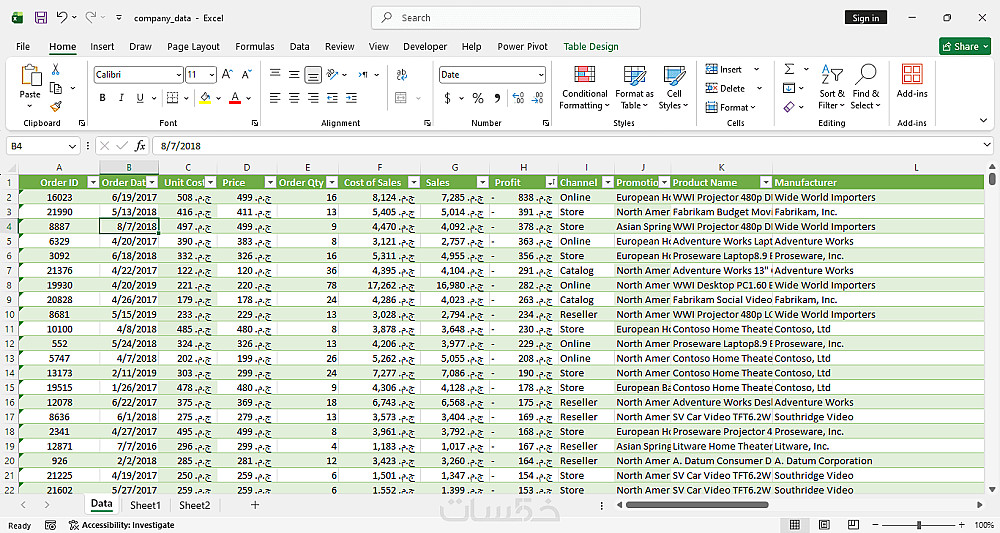The height and width of the screenshot is (533, 1000).
Task: Apply the yellow Fill Color
Action: coord(205,98)
